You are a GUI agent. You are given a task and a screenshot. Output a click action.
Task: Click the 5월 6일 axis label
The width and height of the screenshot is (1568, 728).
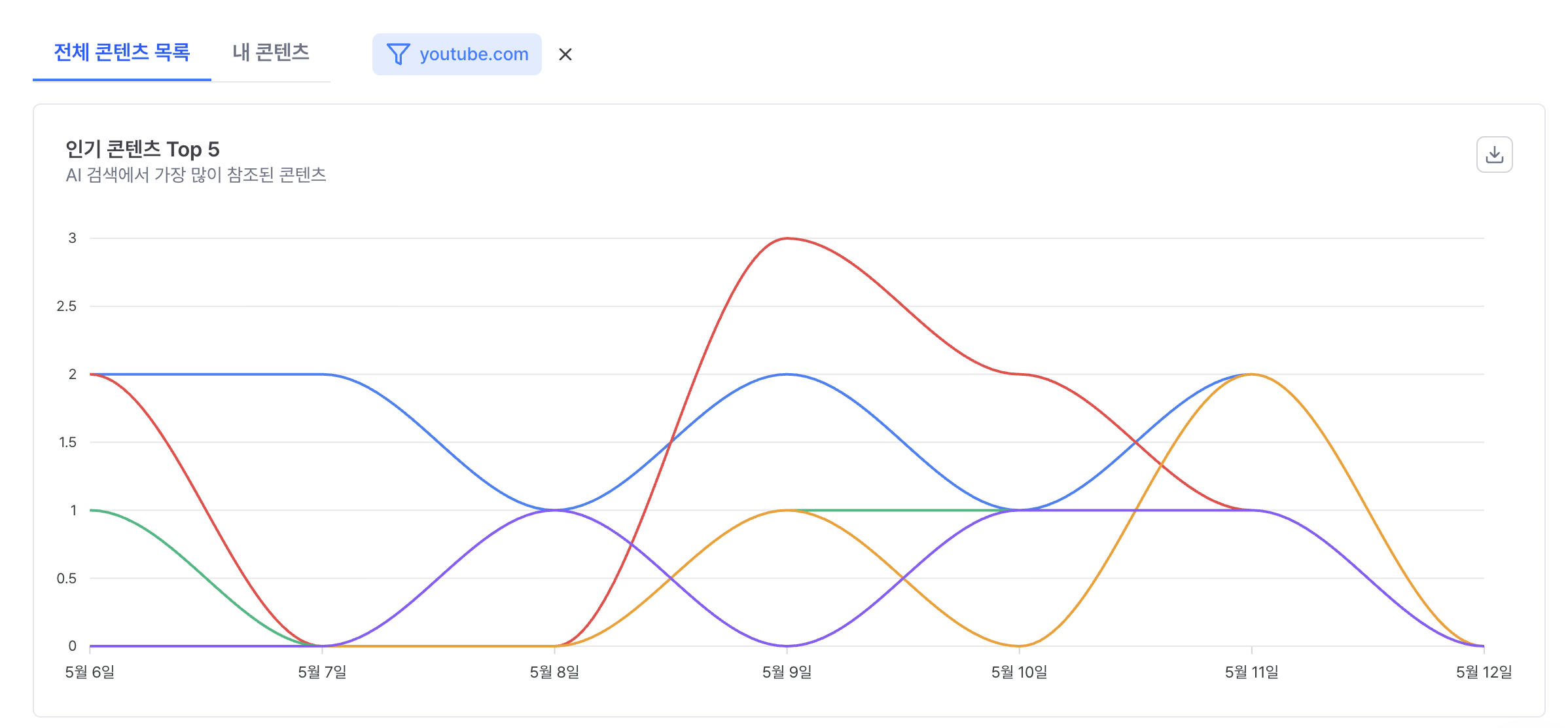coord(90,672)
